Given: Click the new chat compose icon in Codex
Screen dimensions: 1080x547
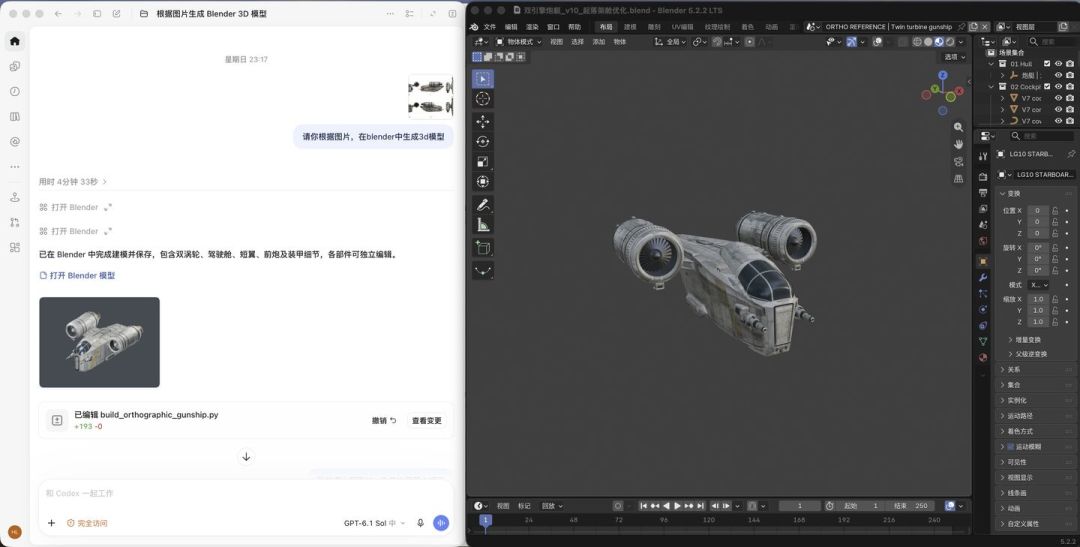Looking at the screenshot, I should tap(116, 14).
